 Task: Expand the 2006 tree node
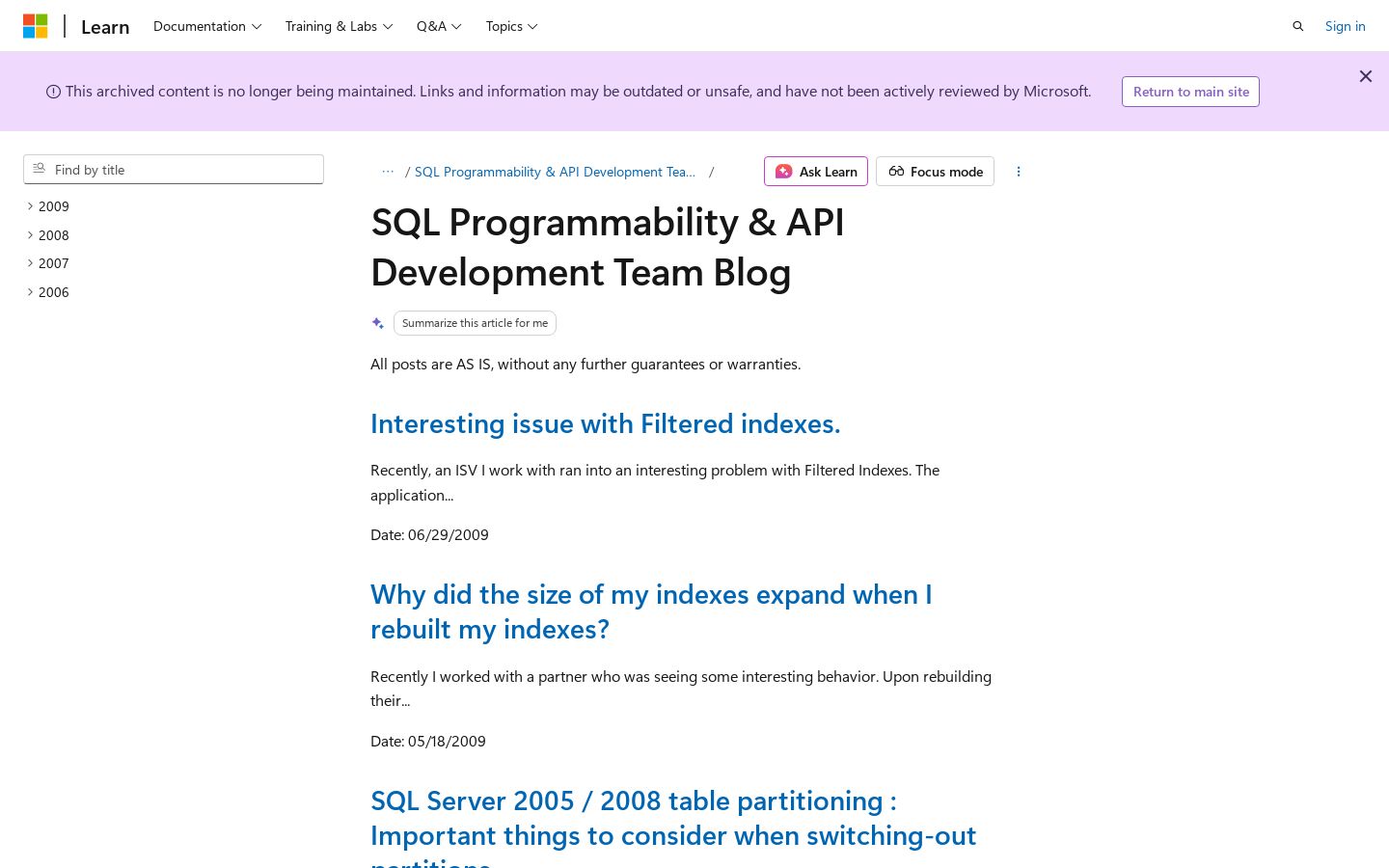48,292
